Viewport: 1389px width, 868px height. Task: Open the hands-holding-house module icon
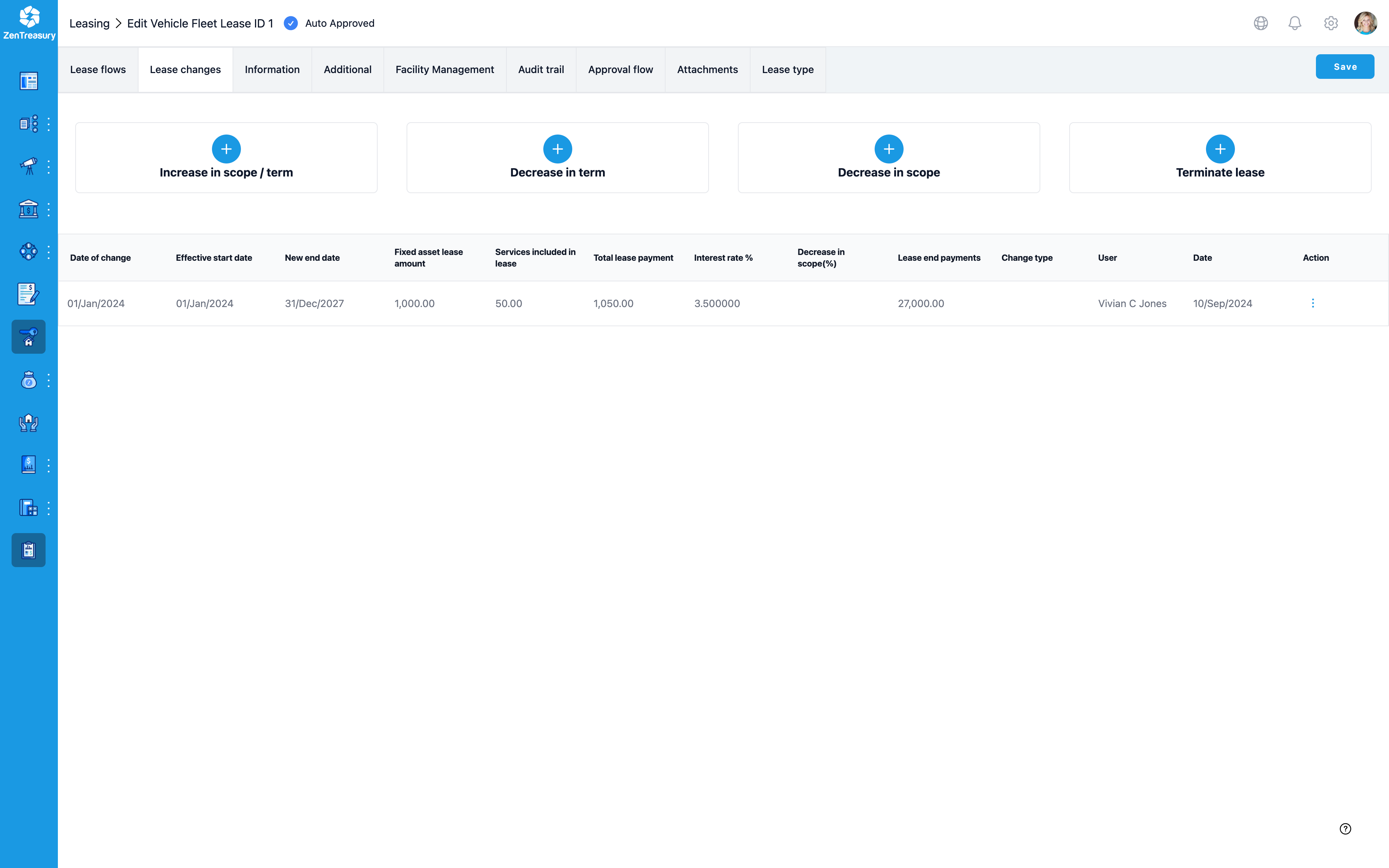coord(28,423)
